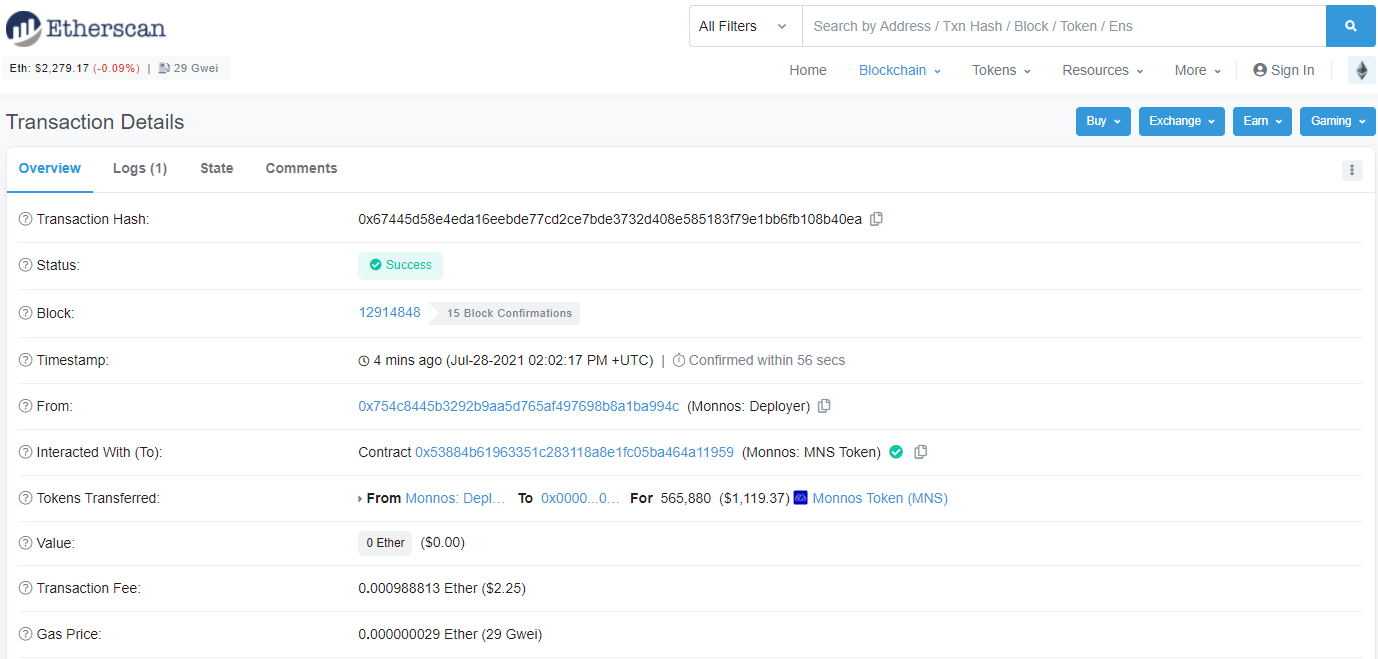
Task: Click help icon next to Value
Action: (26, 543)
